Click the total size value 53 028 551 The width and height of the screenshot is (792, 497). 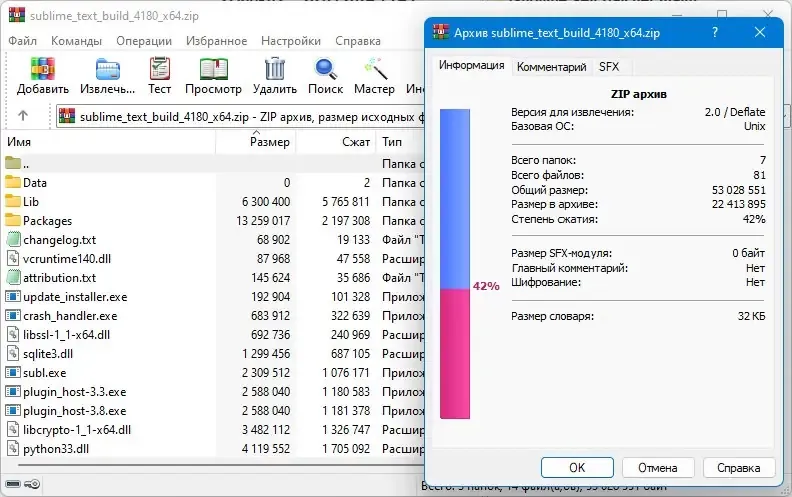pos(738,190)
